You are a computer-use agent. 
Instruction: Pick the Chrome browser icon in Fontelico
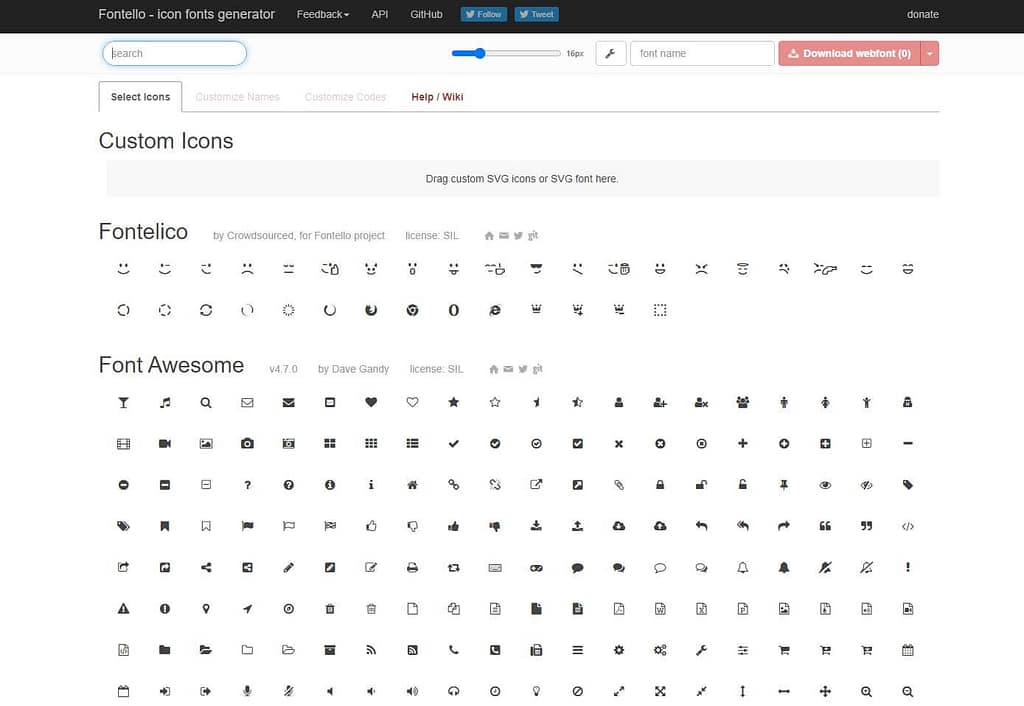tap(412, 311)
